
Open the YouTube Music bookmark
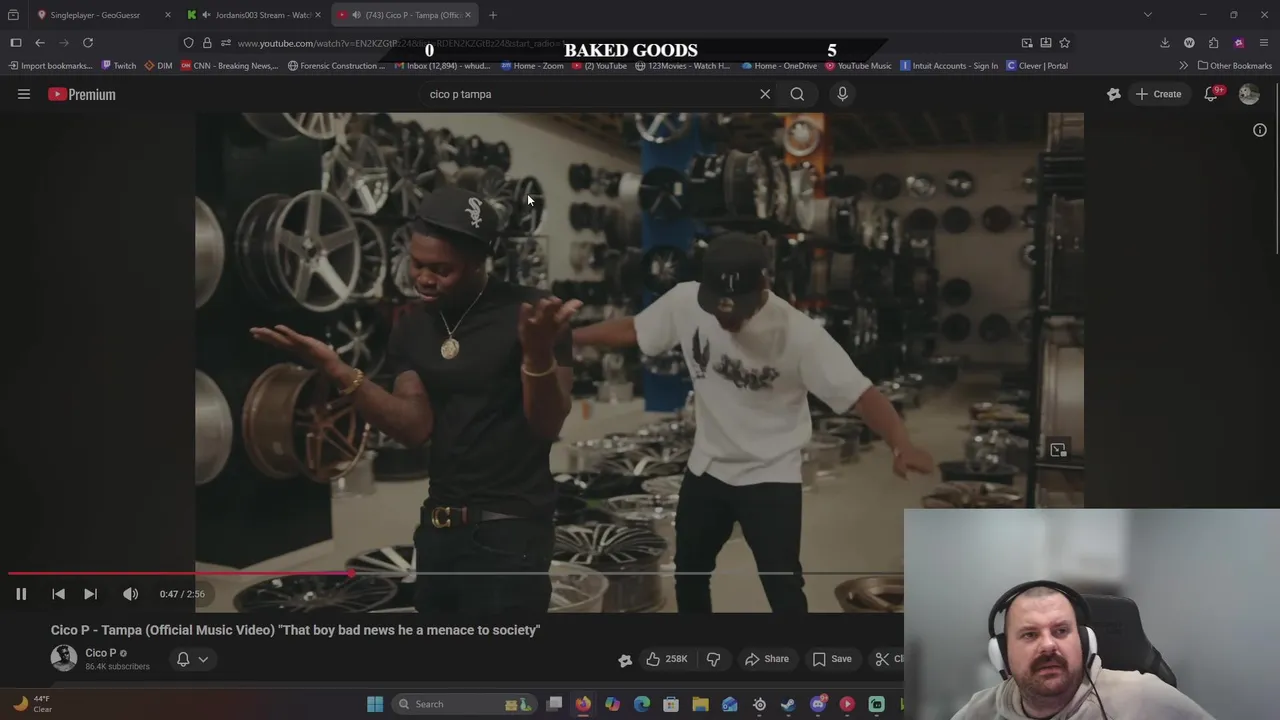point(858,66)
